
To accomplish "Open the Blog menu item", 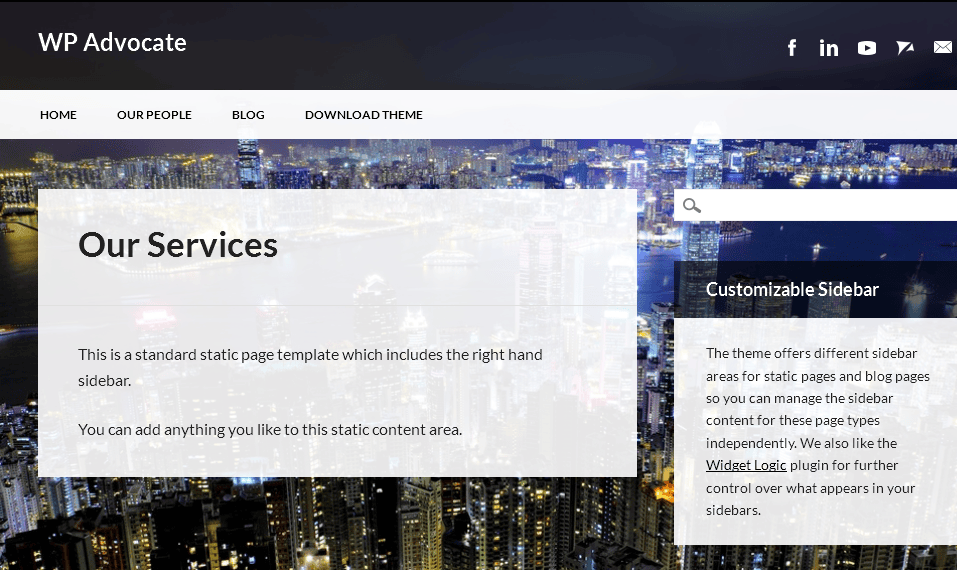I will (248, 115).
